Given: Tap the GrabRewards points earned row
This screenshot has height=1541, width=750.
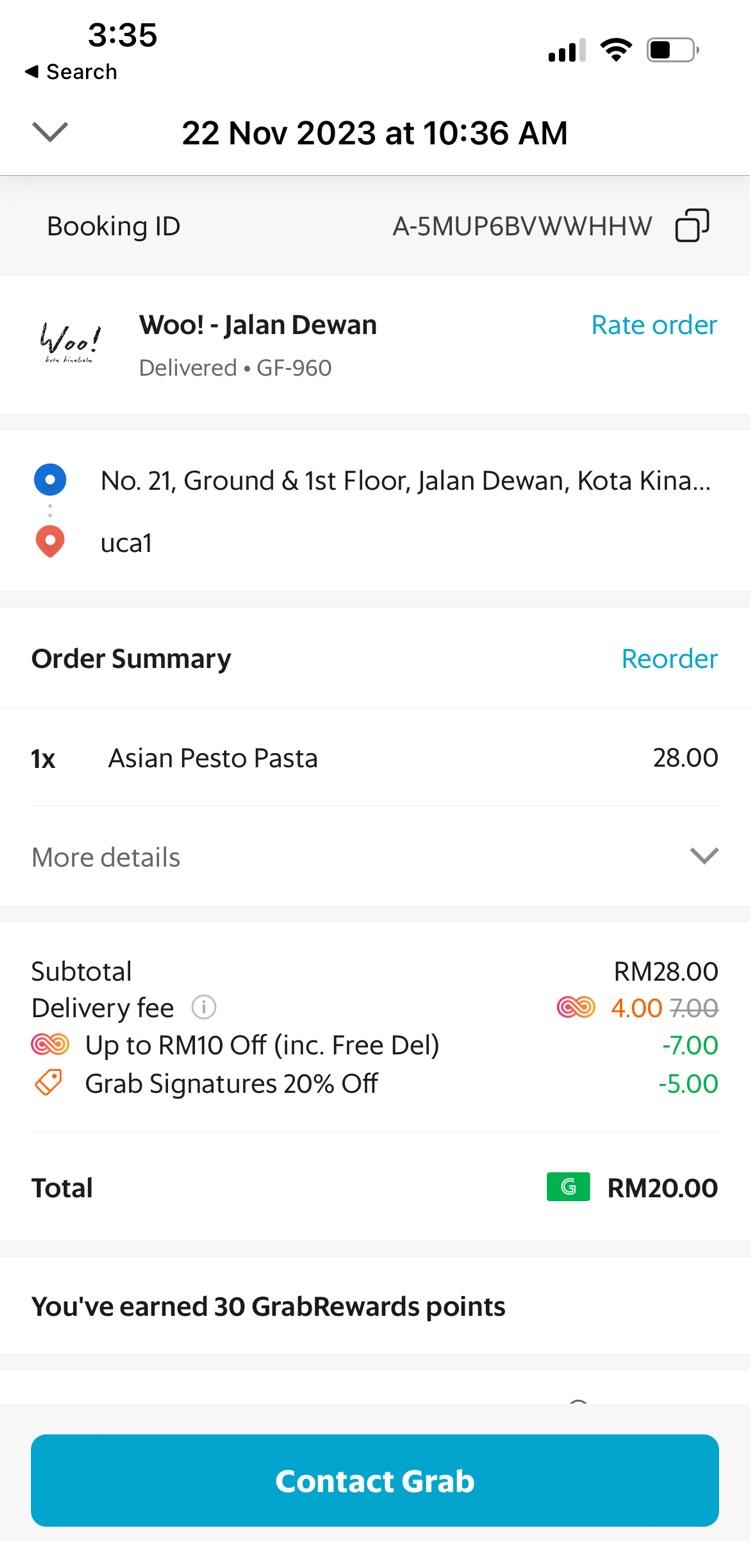Looking at the screenshot, I should point(268,1306).
